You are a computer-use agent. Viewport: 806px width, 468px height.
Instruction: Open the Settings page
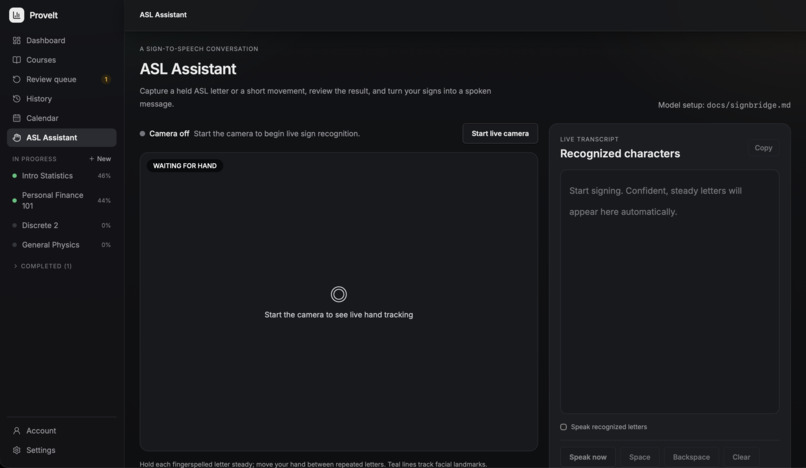pyautogui.click(x=62, y=450)
